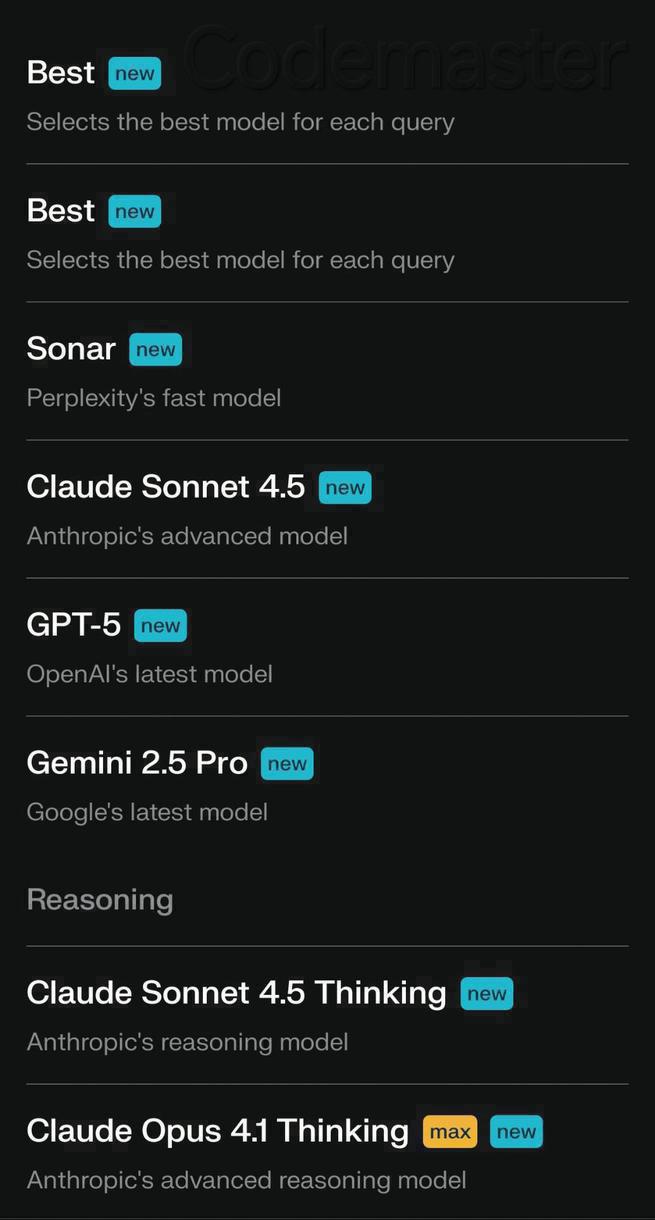
Task: Click the Reasoning section header
Action: click(x=99, y=899)
